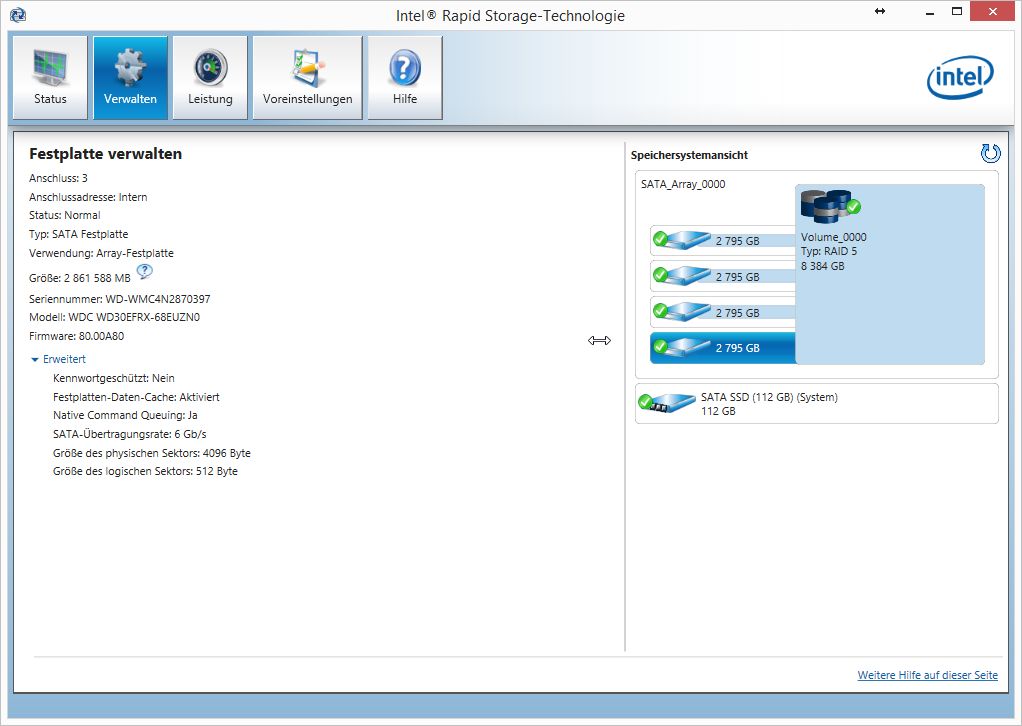The width and height of the screenshot is (1022, 726).
Task: Click 'Native Command Queuing: Ja' line
Action: [x=125, y=415]
